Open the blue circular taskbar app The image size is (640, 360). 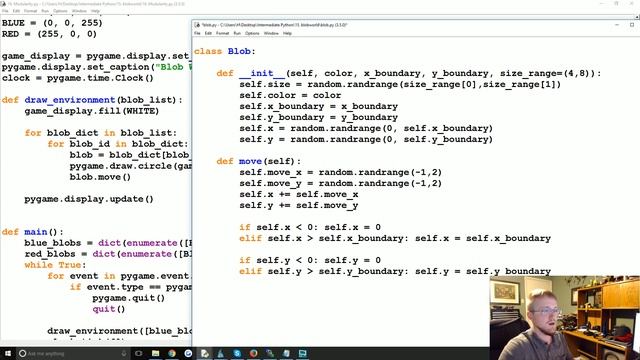point(188,353)
